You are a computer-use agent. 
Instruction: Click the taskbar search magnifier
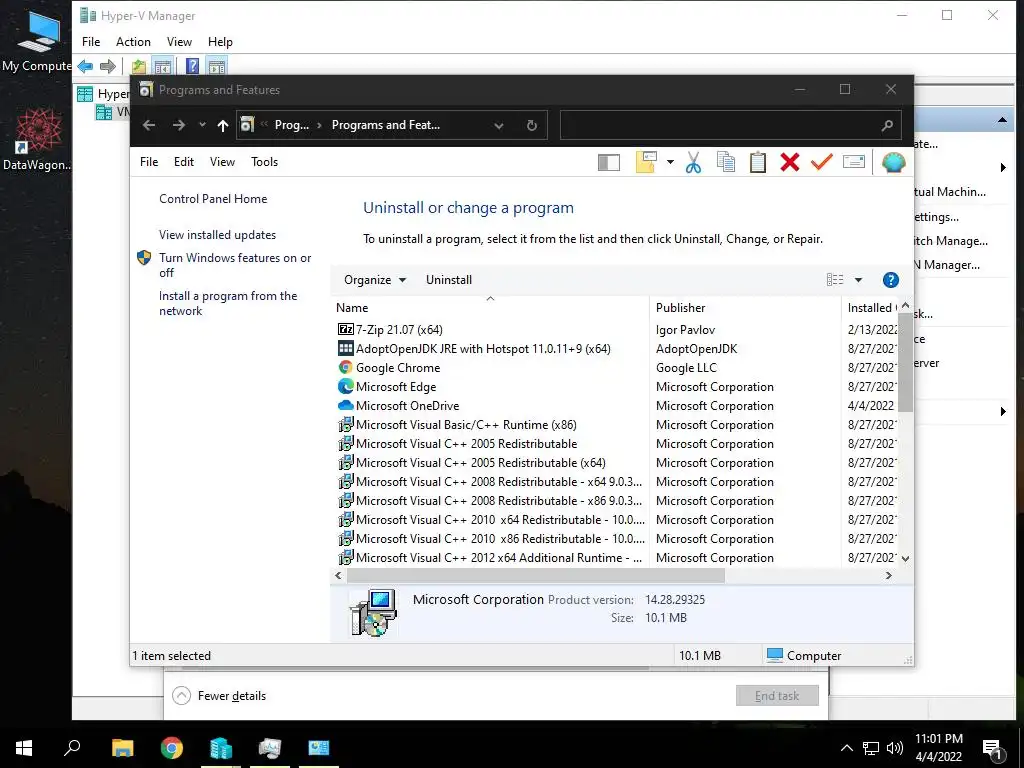[x=72, y=748]
